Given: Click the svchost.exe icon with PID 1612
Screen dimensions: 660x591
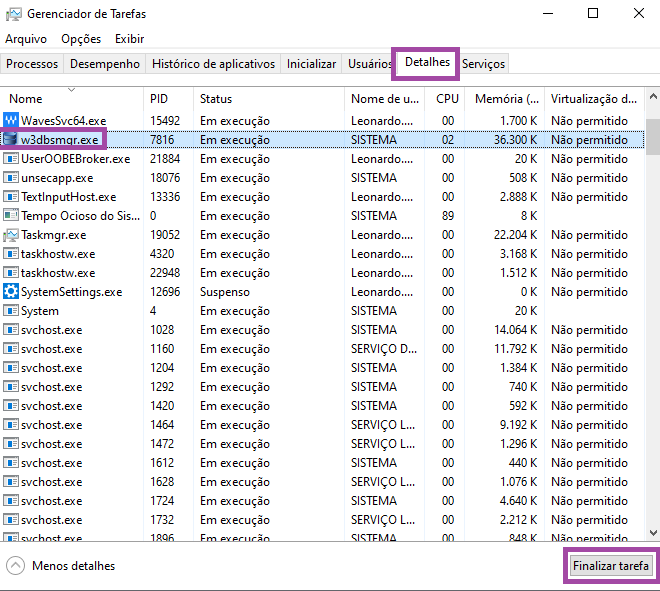Looking at the screenshot, I should click(x=11, y=463).
